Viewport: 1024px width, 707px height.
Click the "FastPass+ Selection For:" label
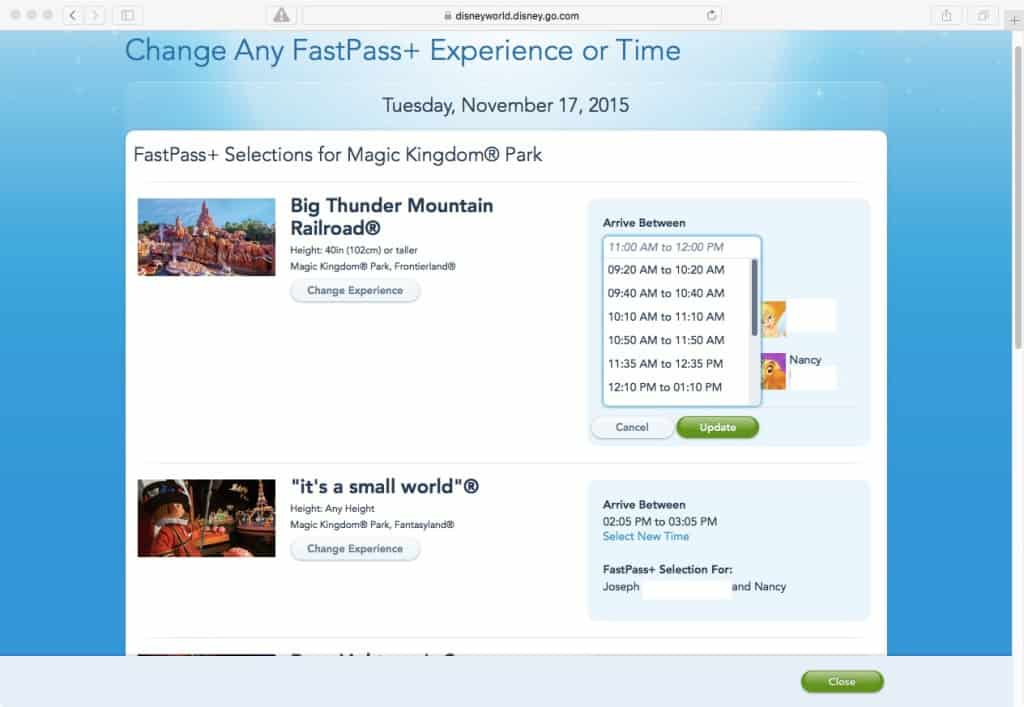pyautogui.click(x=667, y=569)
